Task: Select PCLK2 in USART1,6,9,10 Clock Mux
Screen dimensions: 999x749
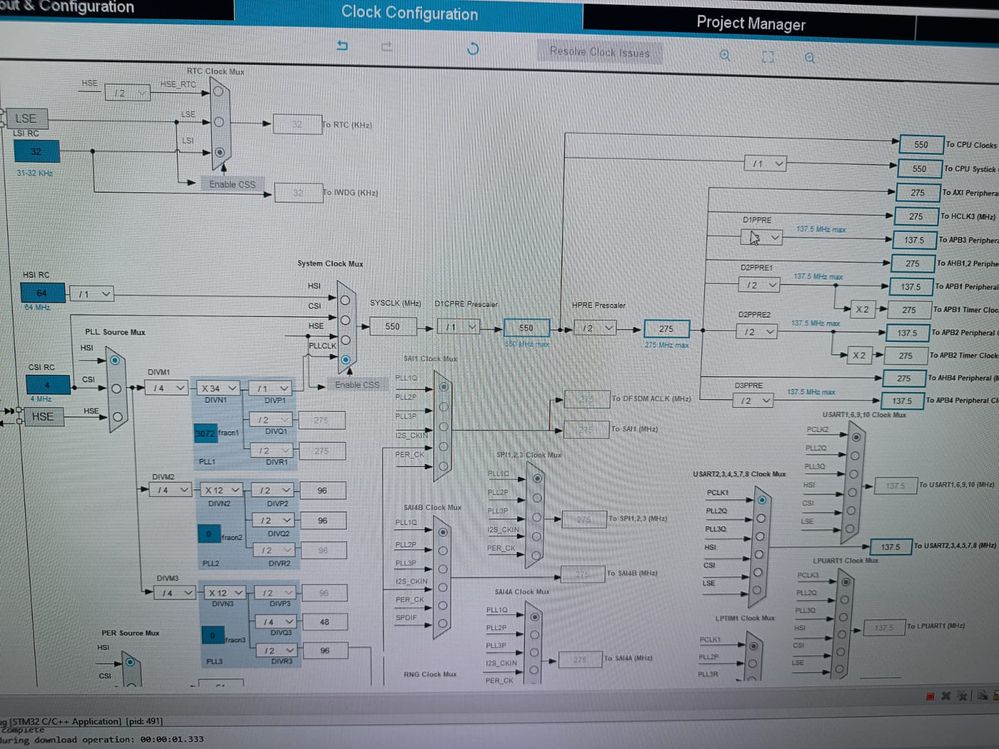Action: [856, 437]
